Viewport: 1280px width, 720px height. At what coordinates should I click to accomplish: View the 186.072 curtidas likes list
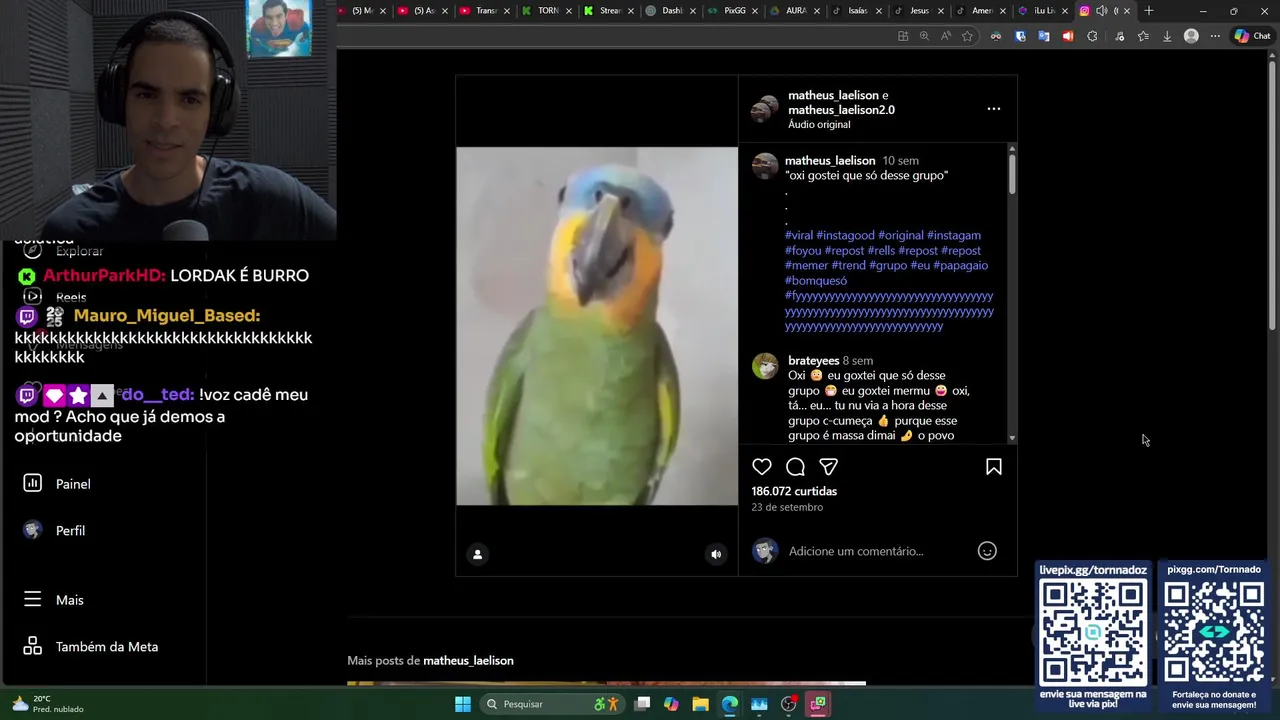click(794, 491)
